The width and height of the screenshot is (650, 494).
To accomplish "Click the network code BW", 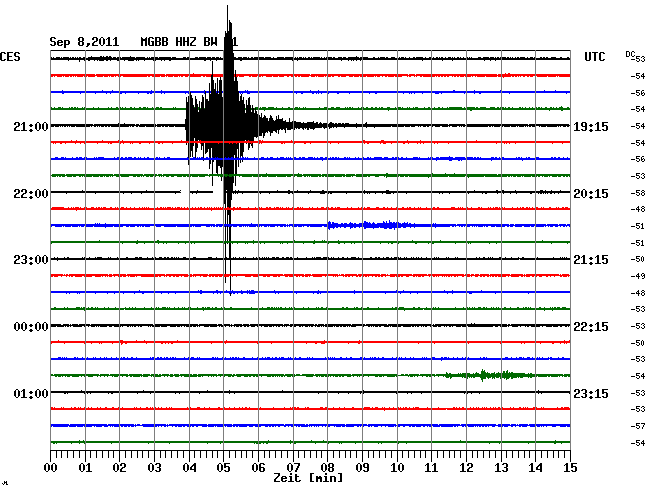I will coord(210,42).
